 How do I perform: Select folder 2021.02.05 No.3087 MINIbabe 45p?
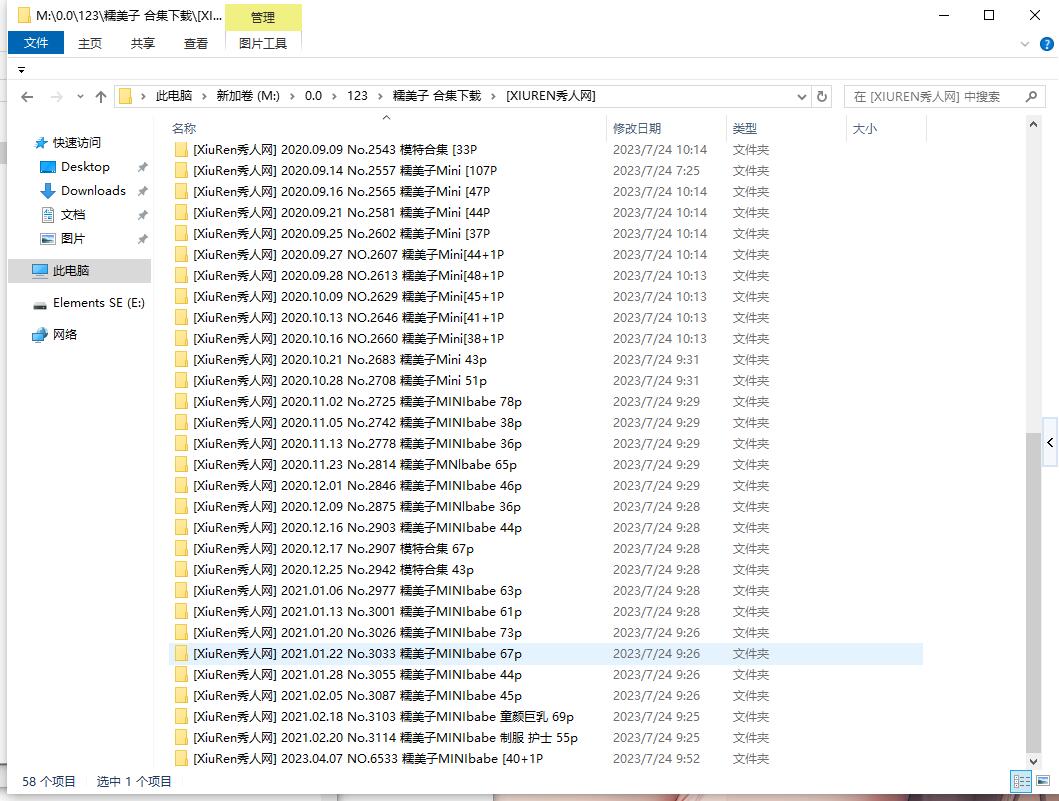[x=357, y=696]
